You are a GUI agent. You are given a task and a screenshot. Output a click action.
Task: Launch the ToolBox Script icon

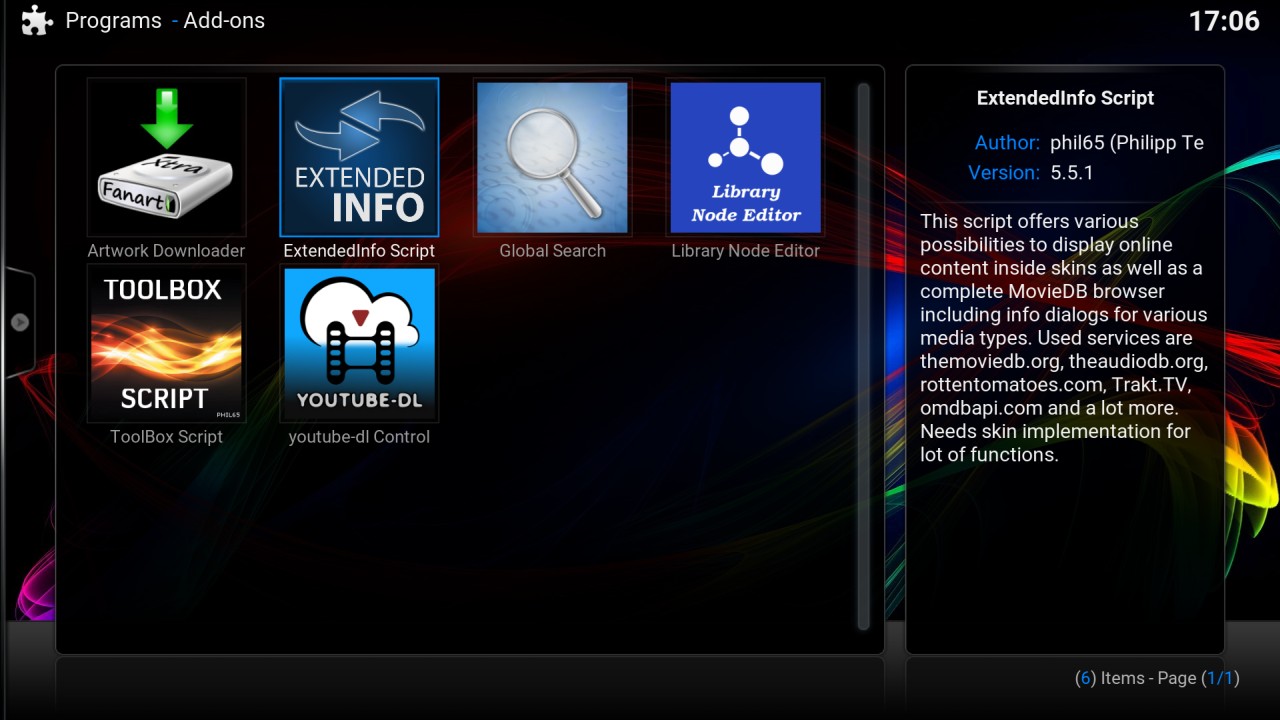coord(166,343)
